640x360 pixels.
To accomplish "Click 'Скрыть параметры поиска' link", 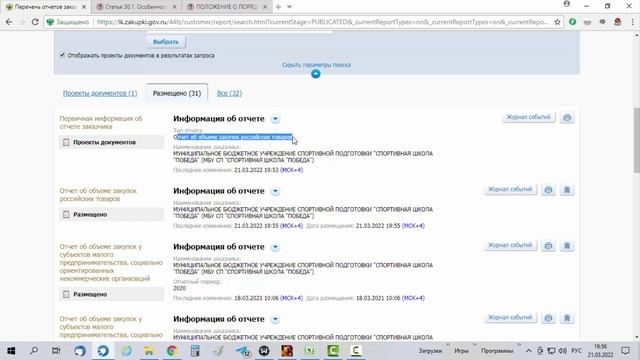I will pos(316,65).
